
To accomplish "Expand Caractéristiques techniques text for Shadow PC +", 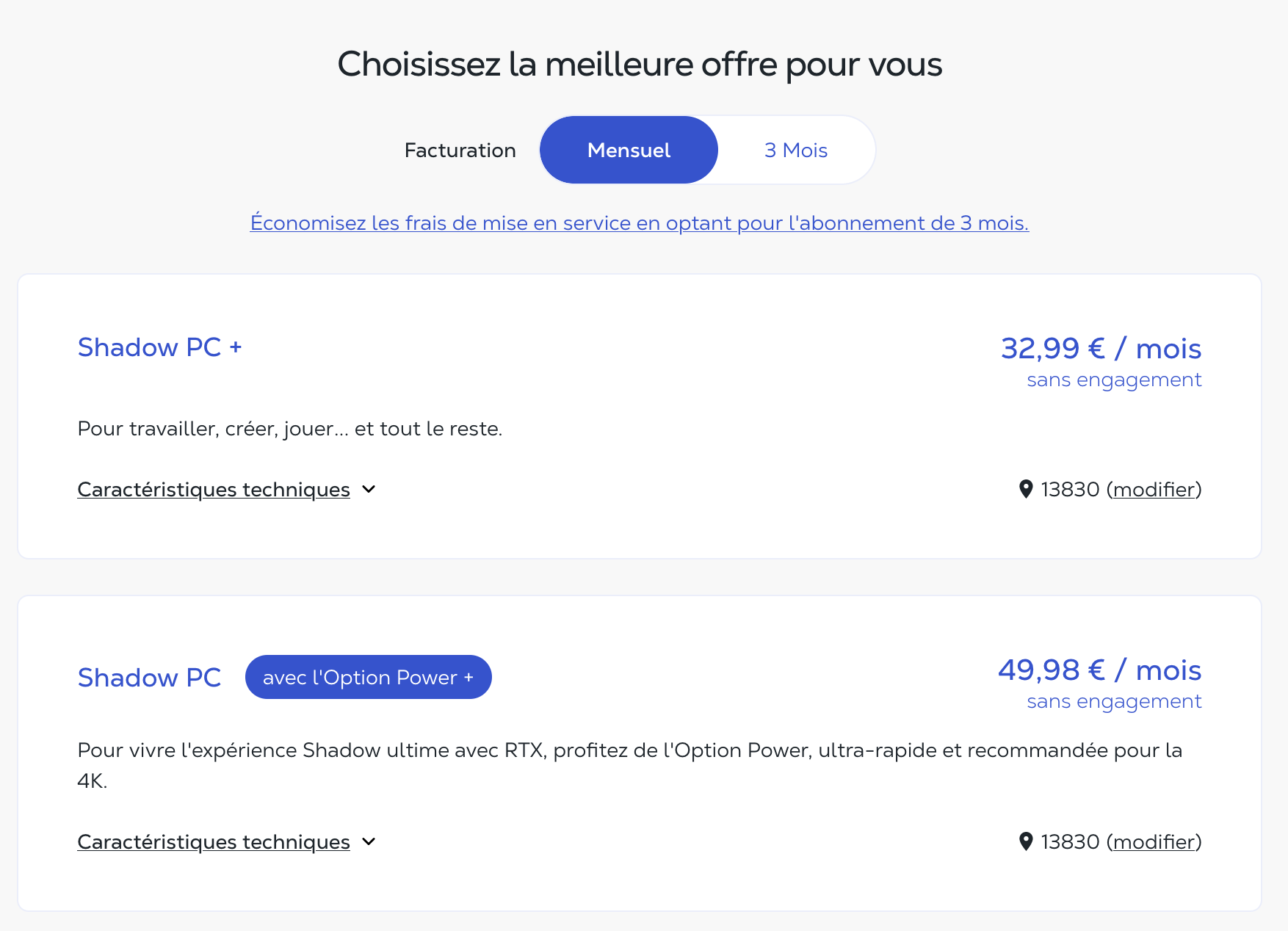I will coord(214,490).
